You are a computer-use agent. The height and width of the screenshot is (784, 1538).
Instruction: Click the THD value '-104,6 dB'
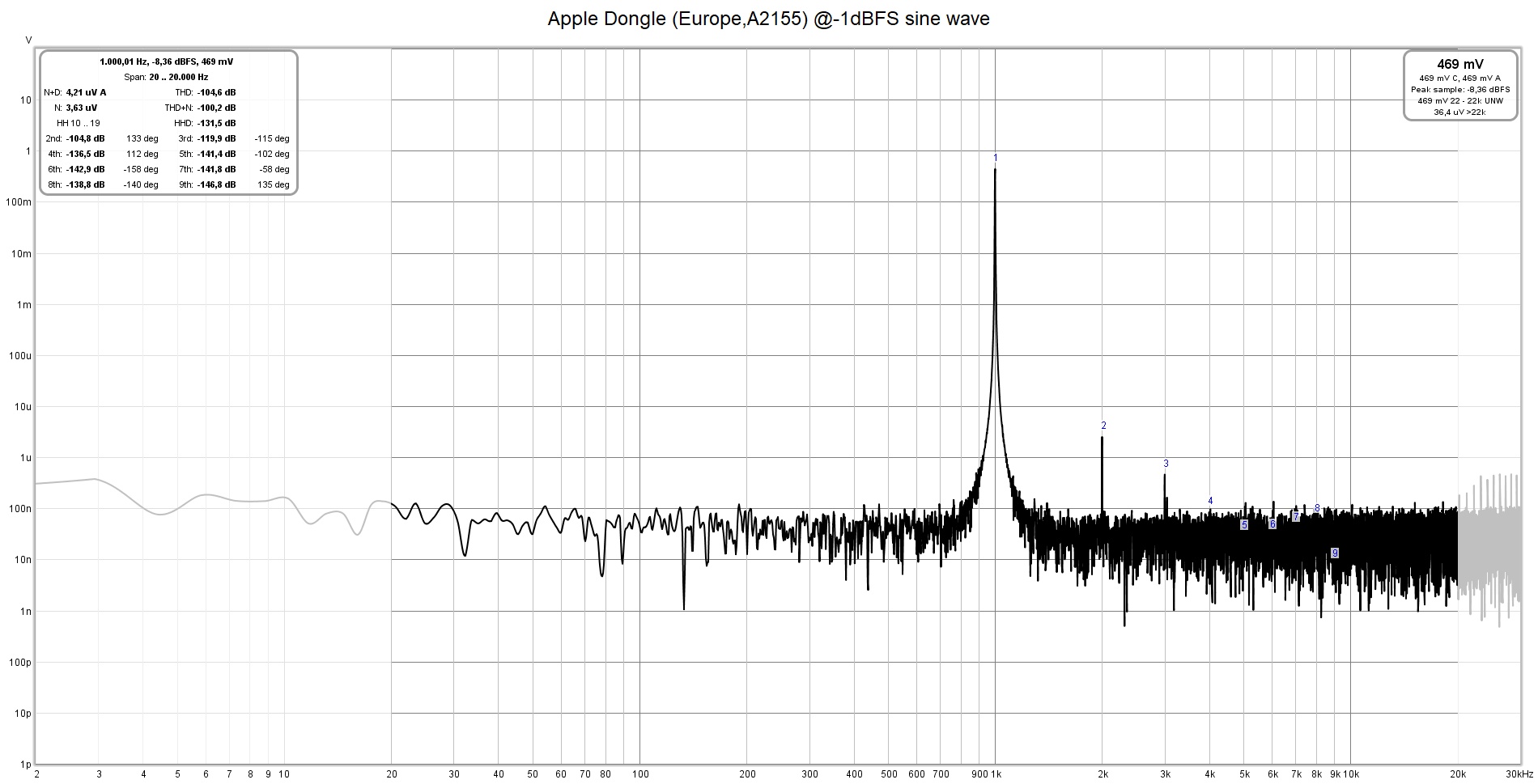click(216, 92)
